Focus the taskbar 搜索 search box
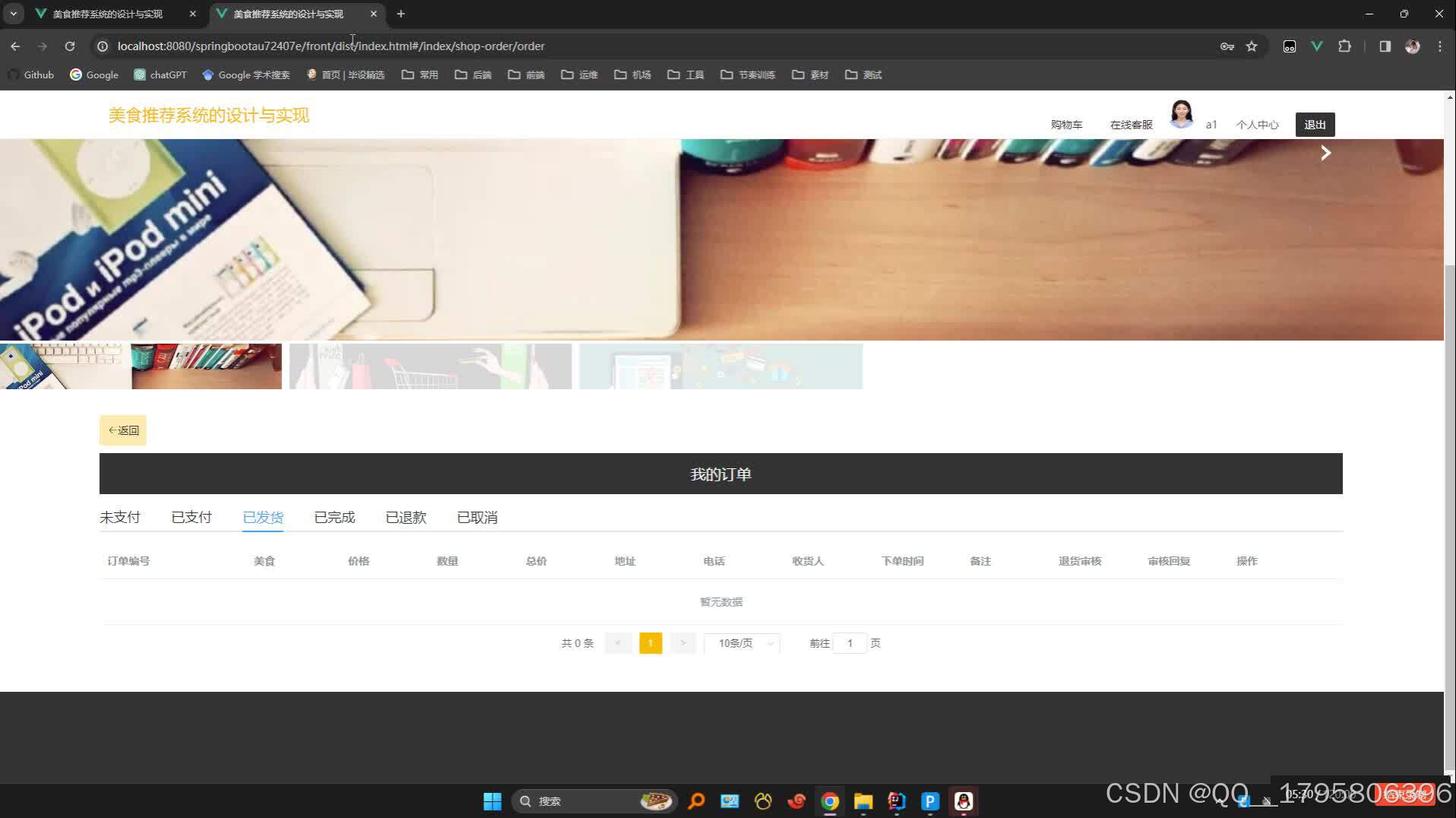The height and width of the screenshot is (818, 1456). (594, 801)
